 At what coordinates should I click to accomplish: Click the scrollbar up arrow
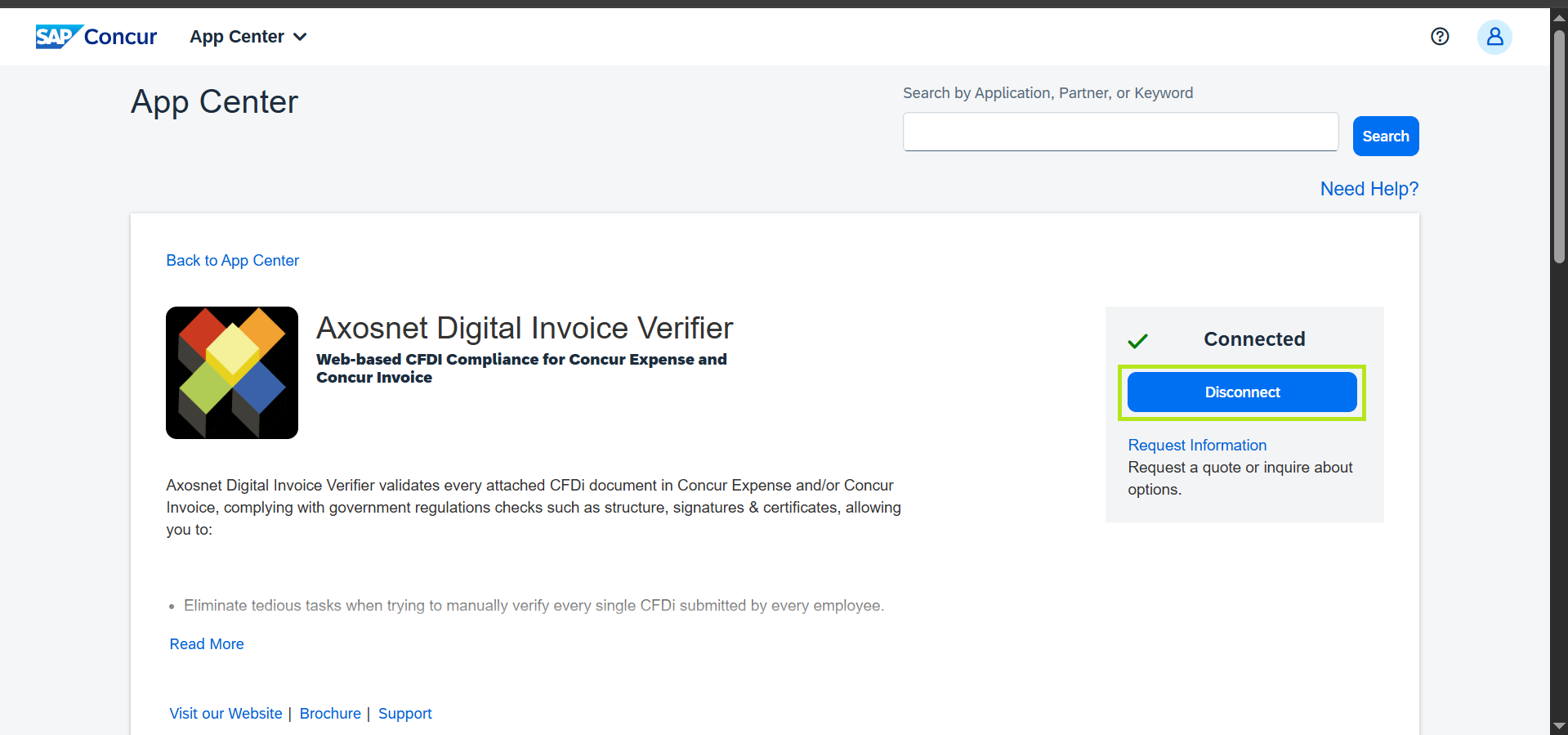(1559, 17)
